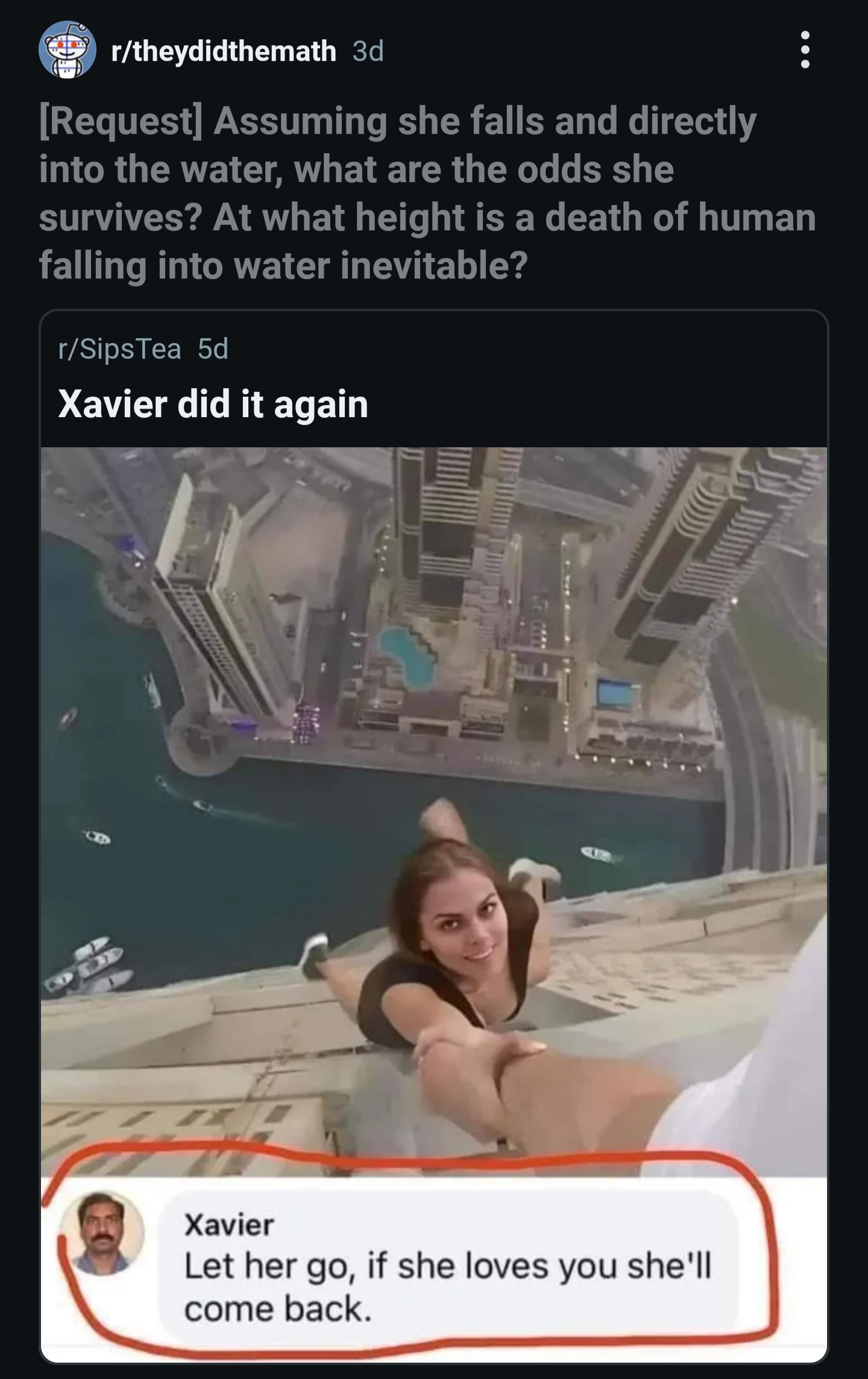This screenshot has width=868, height=1379.
Task: Click the 3d post timestamp
Action: tap(368, 51)
